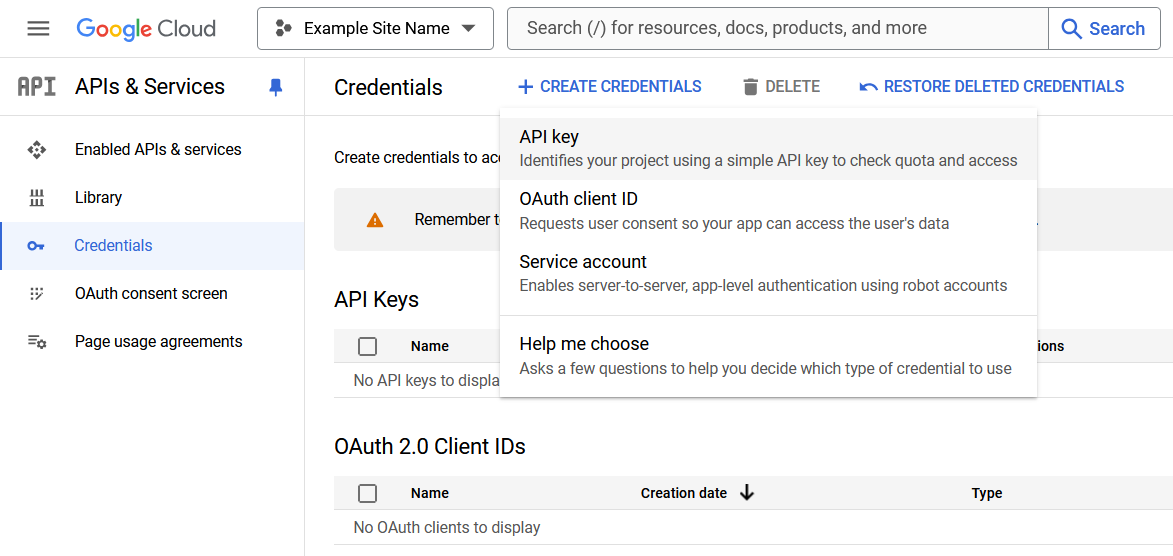Click the project hexagon icon in the selector
The width and height of the screenshot is (1173, 556).
click(283, 28)
